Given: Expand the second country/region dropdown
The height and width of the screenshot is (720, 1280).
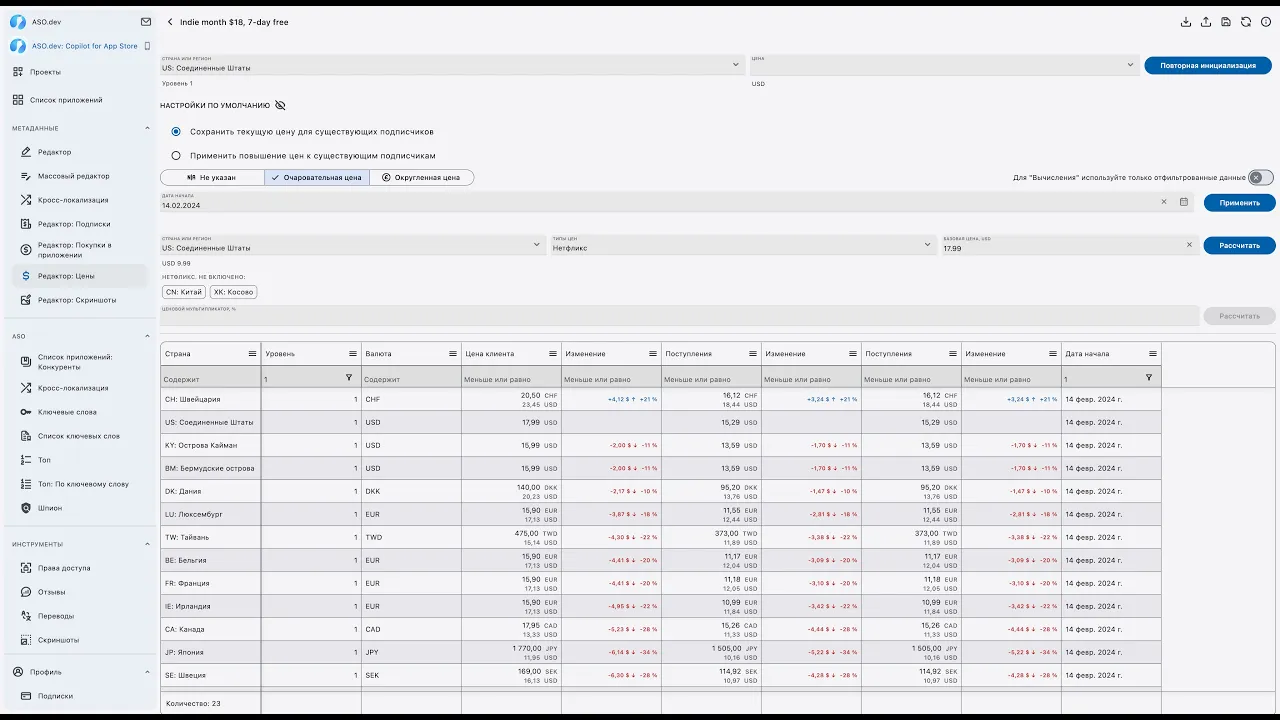Looking at the screenshot, I should pos(536,245).
